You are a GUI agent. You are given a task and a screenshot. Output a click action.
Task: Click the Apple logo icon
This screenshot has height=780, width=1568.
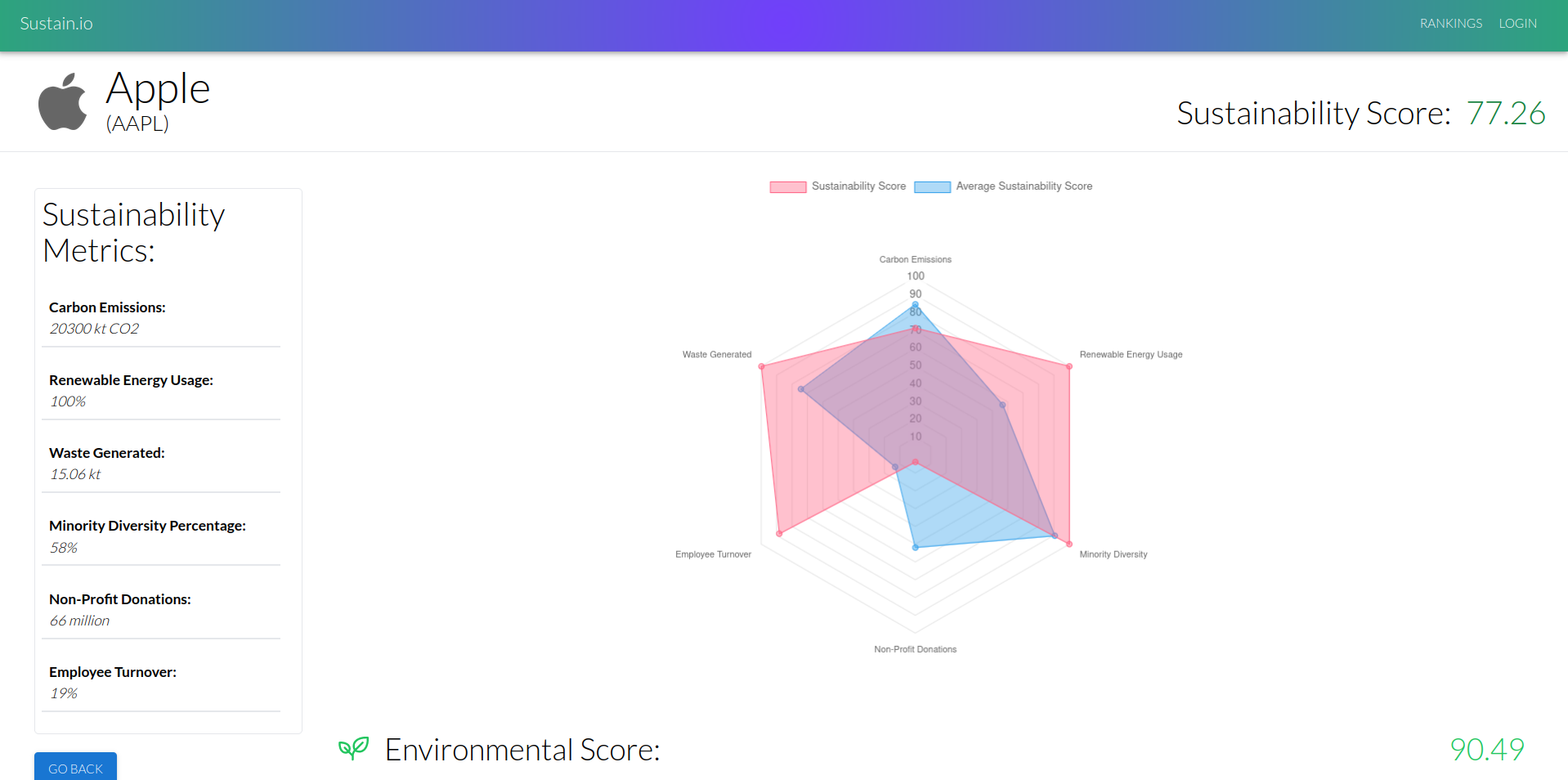point(62,101)
